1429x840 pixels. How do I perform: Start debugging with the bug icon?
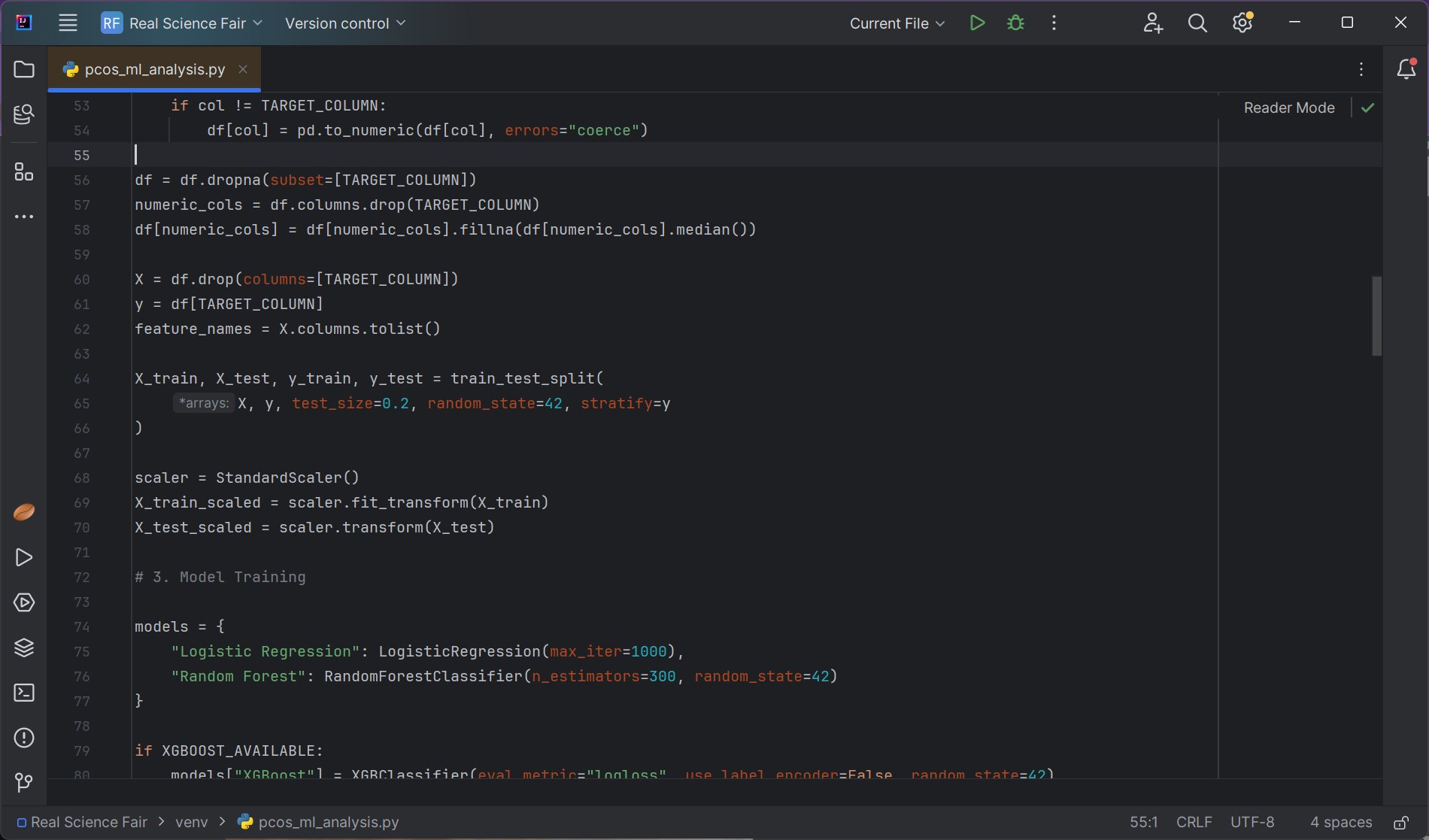[1015, 23]
